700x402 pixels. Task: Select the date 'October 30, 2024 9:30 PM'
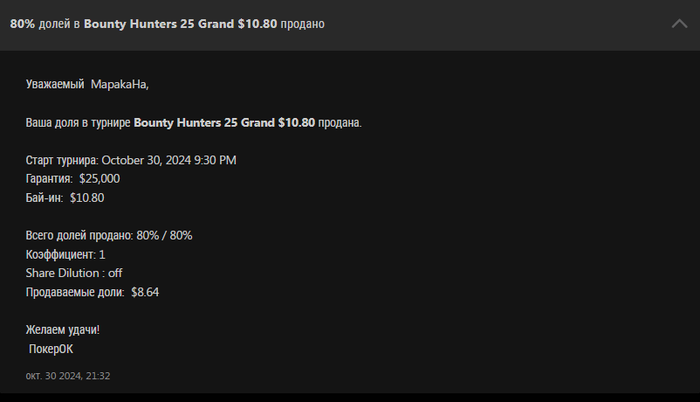coord(169,160)
